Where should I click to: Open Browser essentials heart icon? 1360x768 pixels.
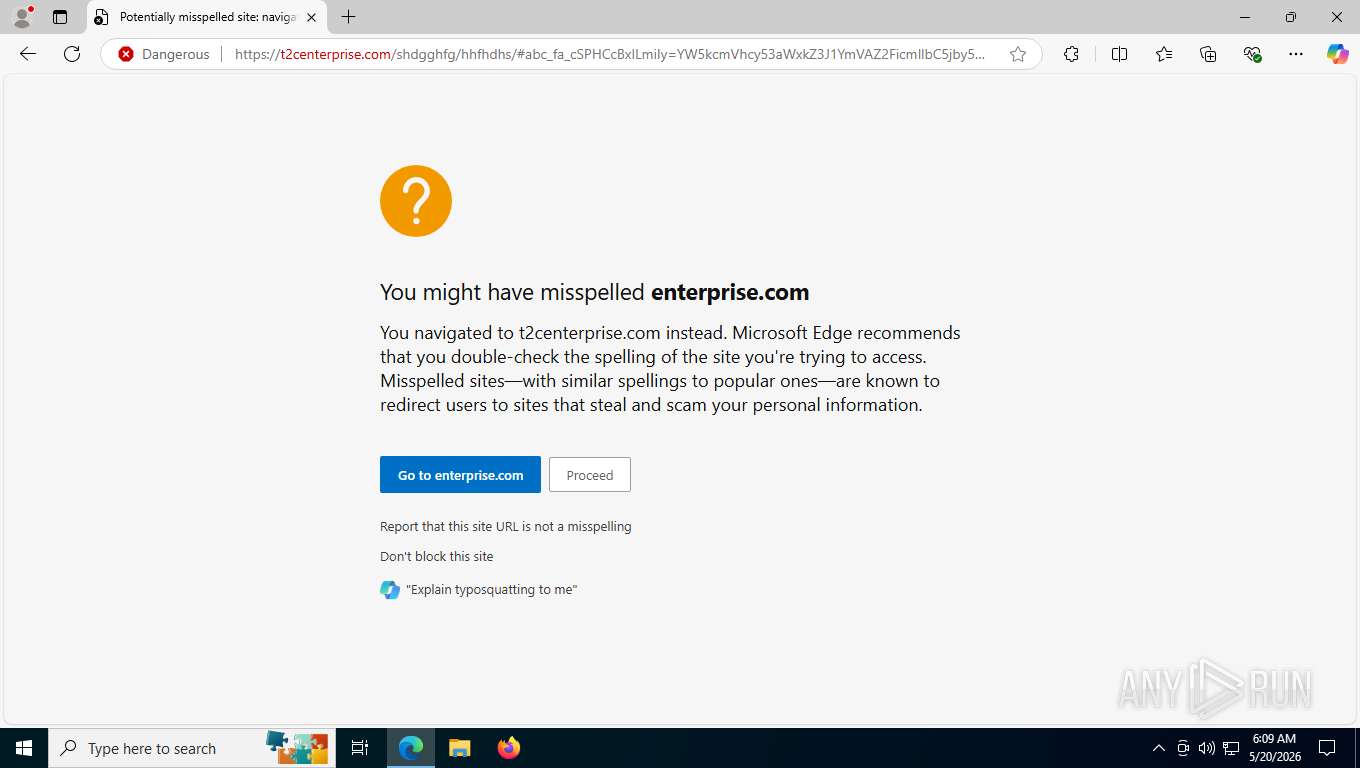[1252, 54]
